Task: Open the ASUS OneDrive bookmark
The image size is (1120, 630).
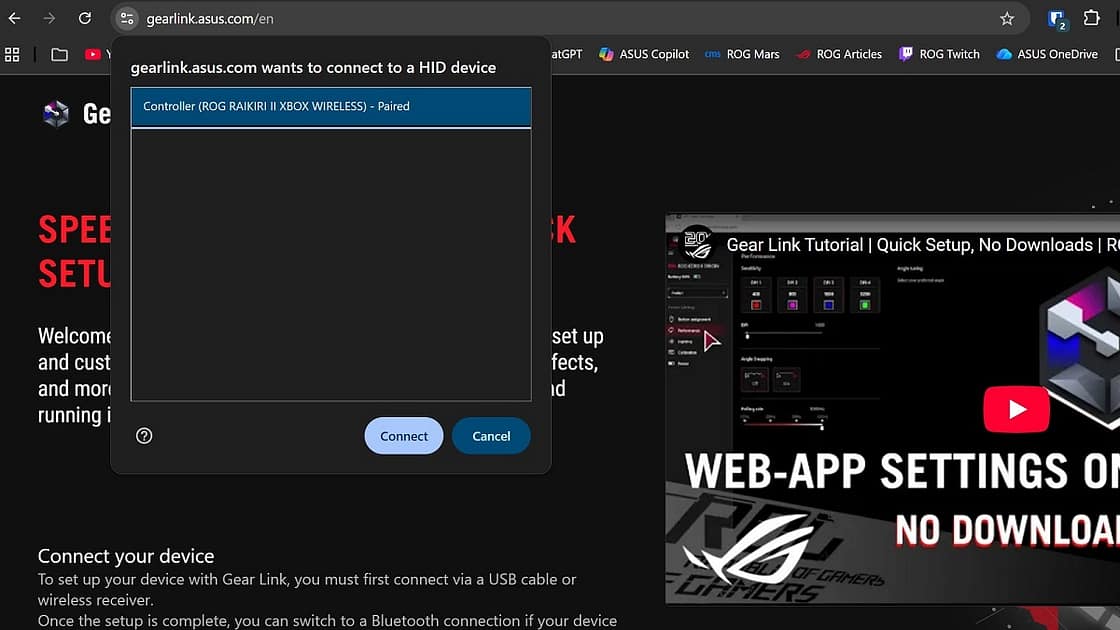Action: point(1047,54)
